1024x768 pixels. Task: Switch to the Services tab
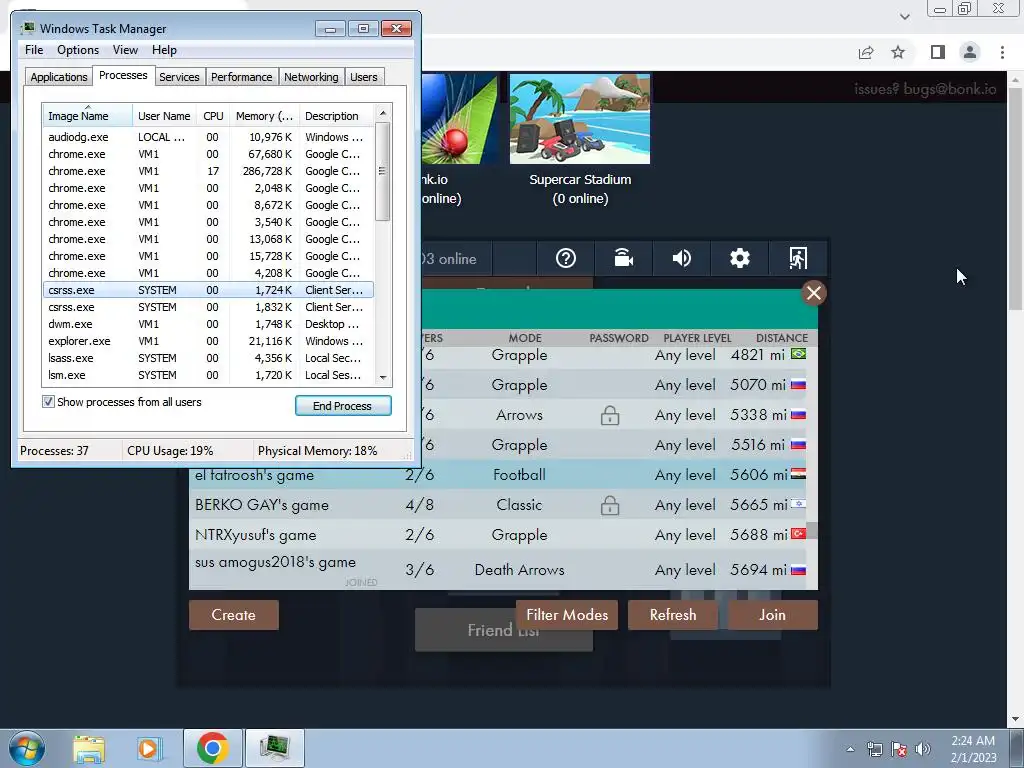pos(179,77)
